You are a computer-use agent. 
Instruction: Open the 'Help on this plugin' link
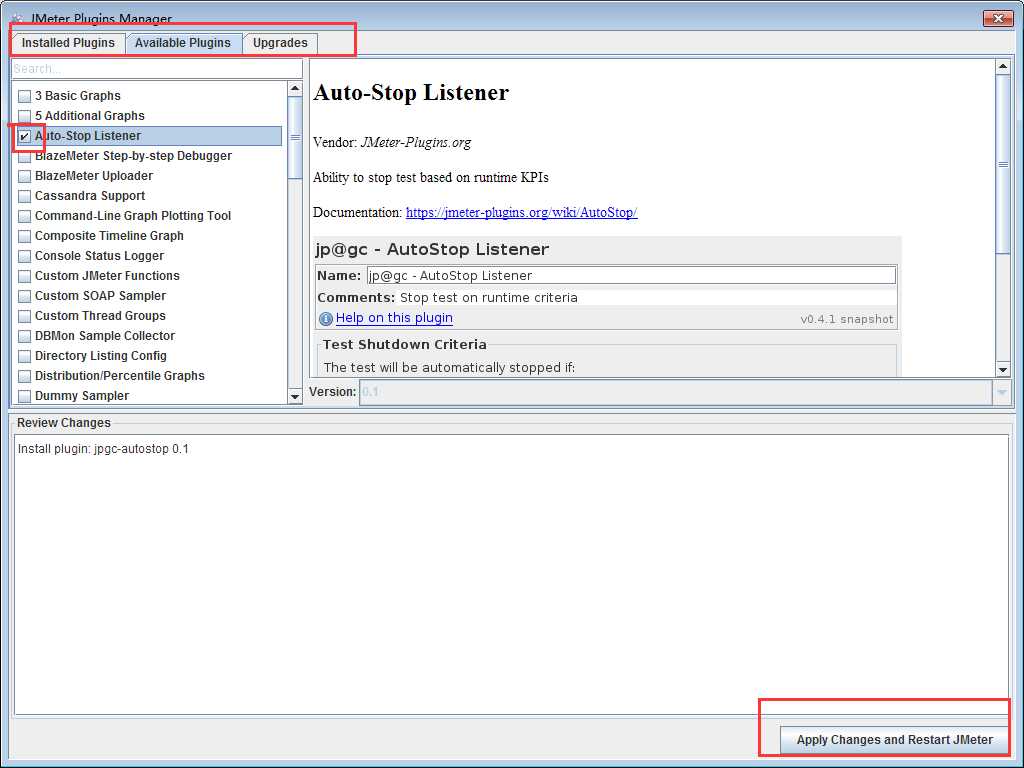(394, 318)
